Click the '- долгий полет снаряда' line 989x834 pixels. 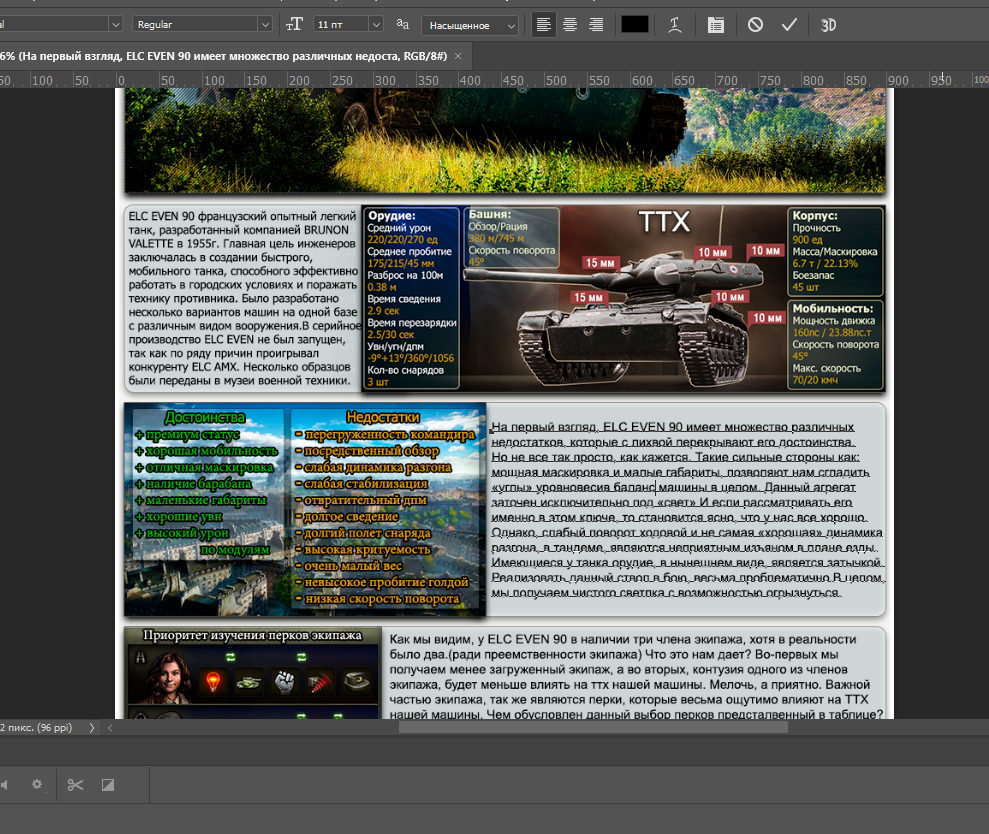coord(363,533)
